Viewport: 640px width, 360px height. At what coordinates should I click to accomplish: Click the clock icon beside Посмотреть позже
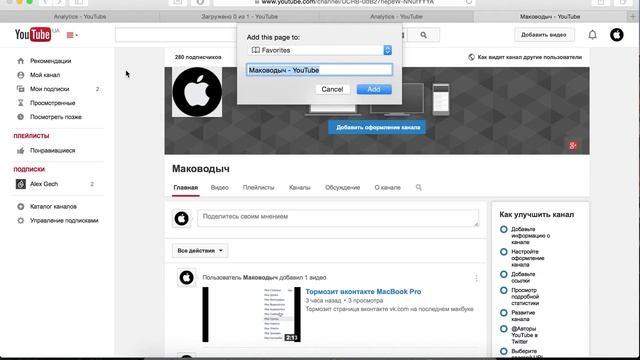(x=21, y=117)
